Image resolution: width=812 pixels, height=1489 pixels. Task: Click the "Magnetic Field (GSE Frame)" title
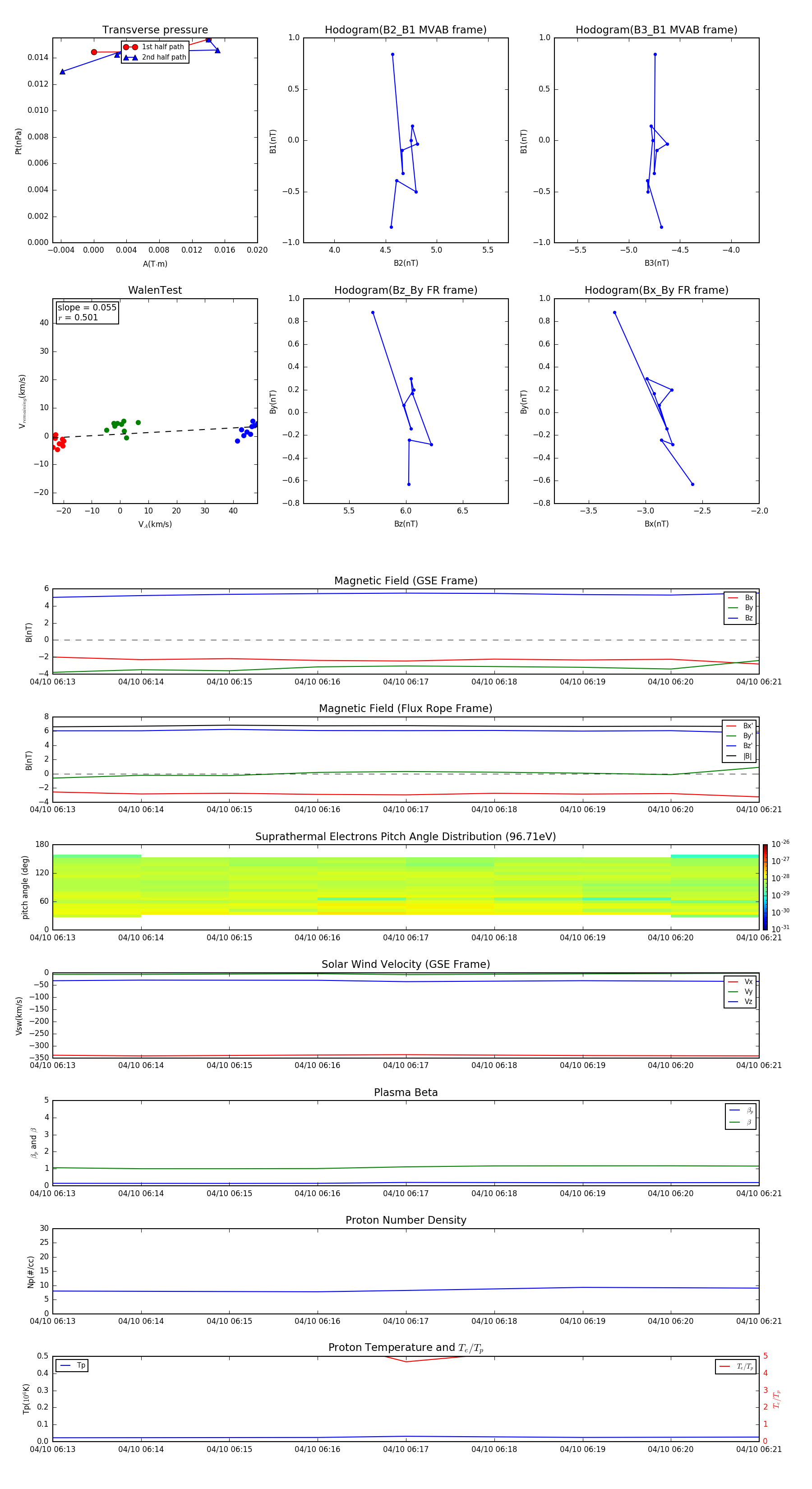coord(406,581)
